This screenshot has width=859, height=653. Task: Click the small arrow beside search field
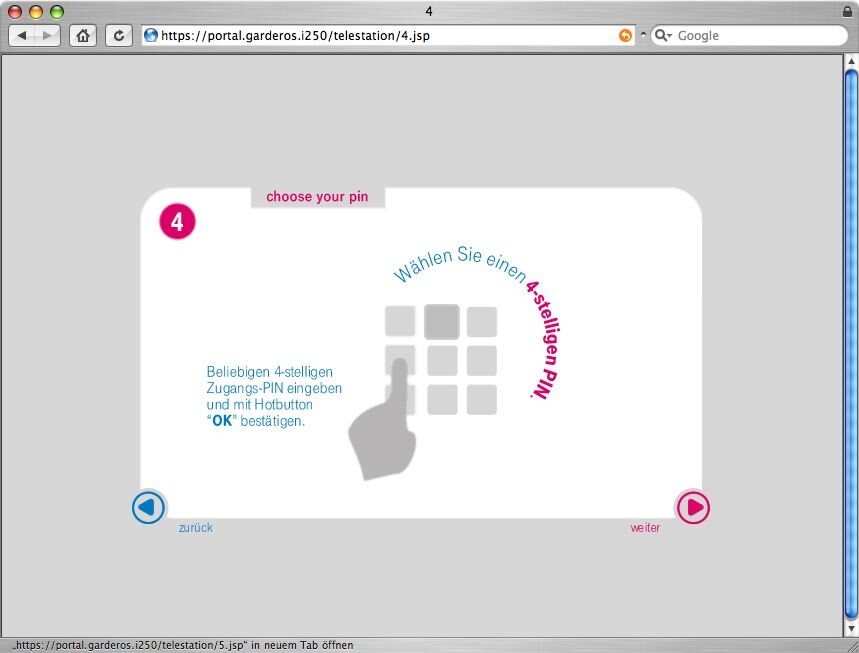click(643, 35)
